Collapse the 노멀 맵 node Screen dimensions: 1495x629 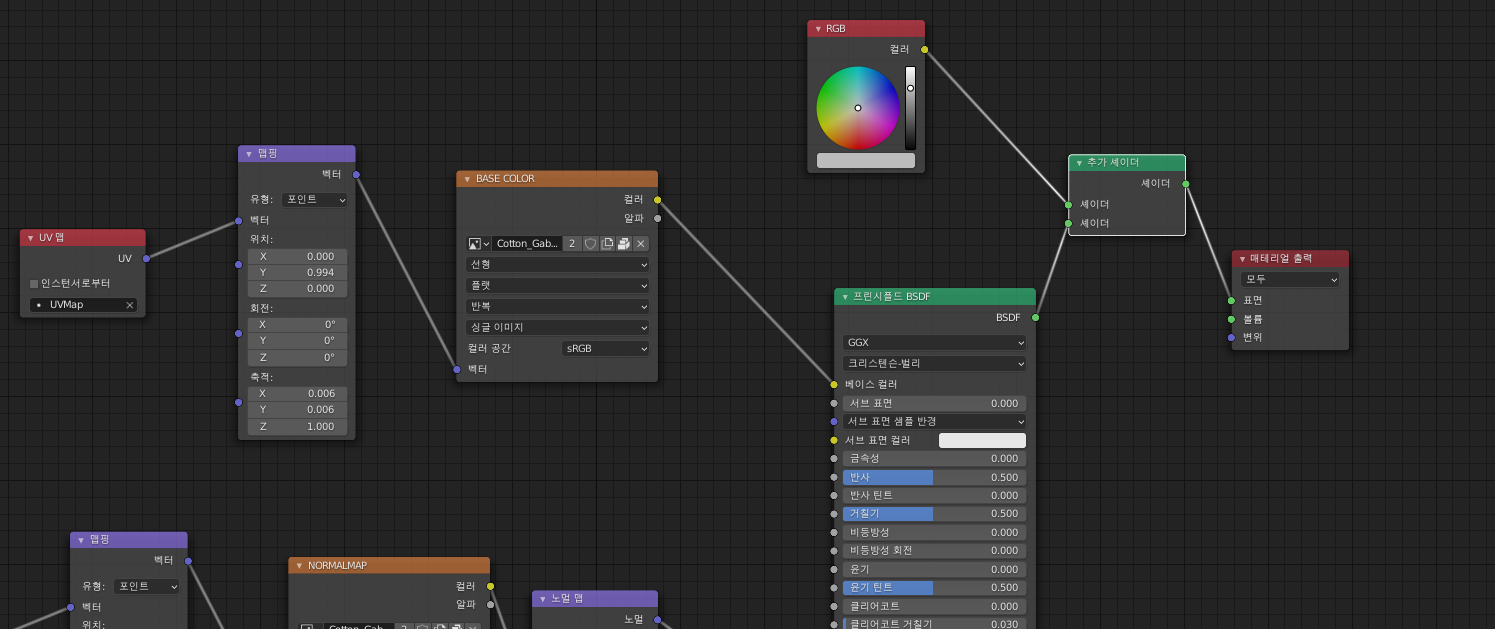[x=542, y=599]
